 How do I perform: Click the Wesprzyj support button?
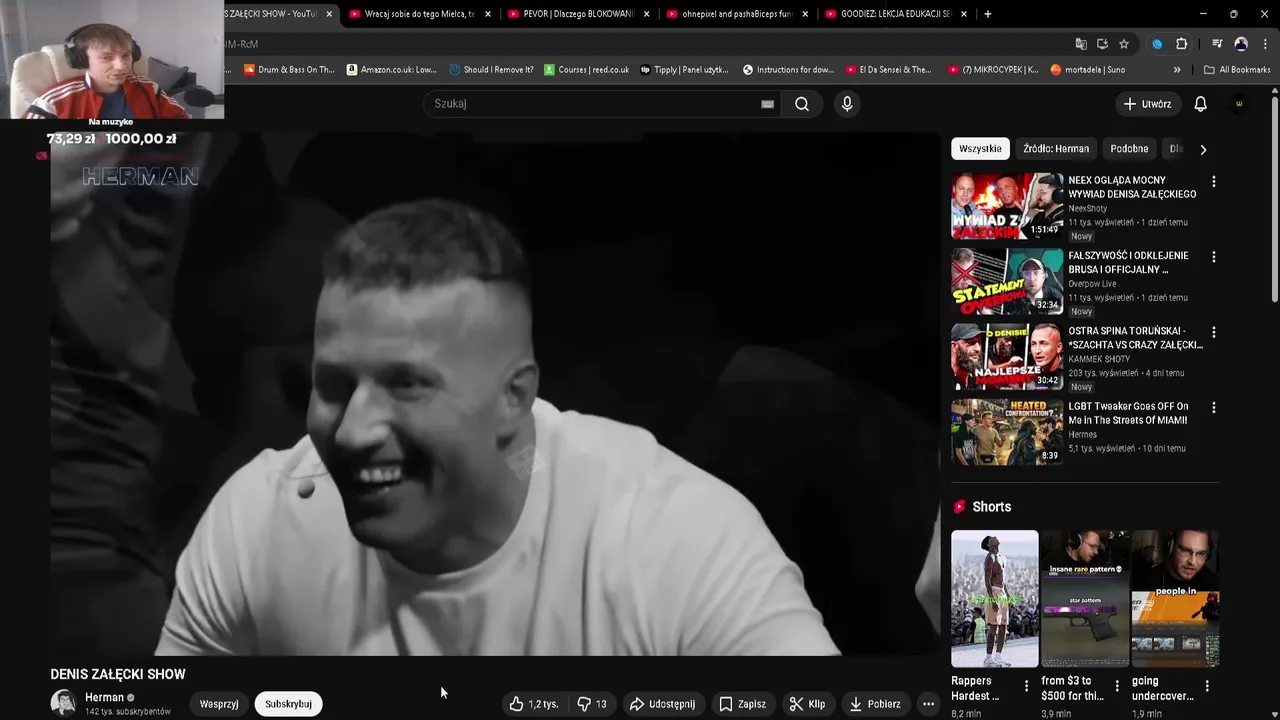pos(219,704)
